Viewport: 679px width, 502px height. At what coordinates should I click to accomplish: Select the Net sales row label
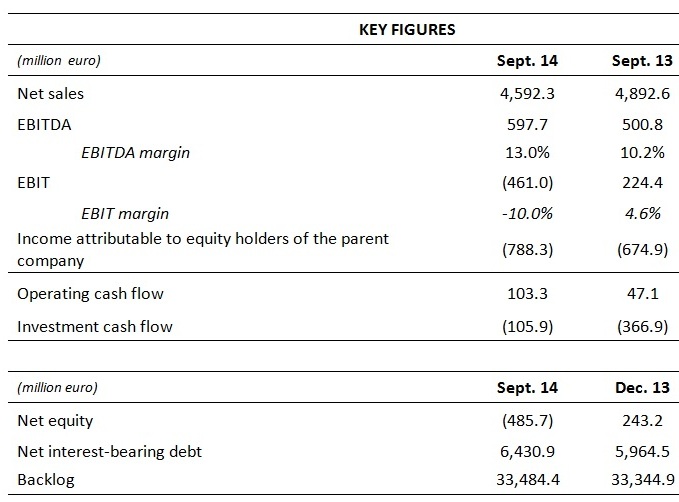pos(51,94)
